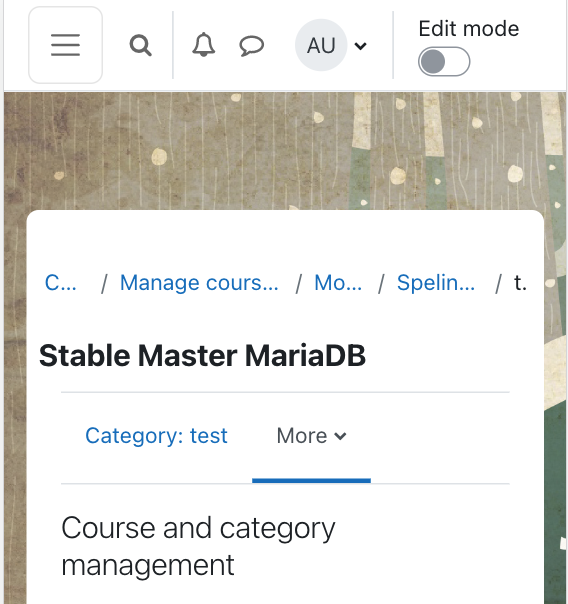Select the Category: test tab
The height and width of the screenshot is (604, 568).
[156, 436]
